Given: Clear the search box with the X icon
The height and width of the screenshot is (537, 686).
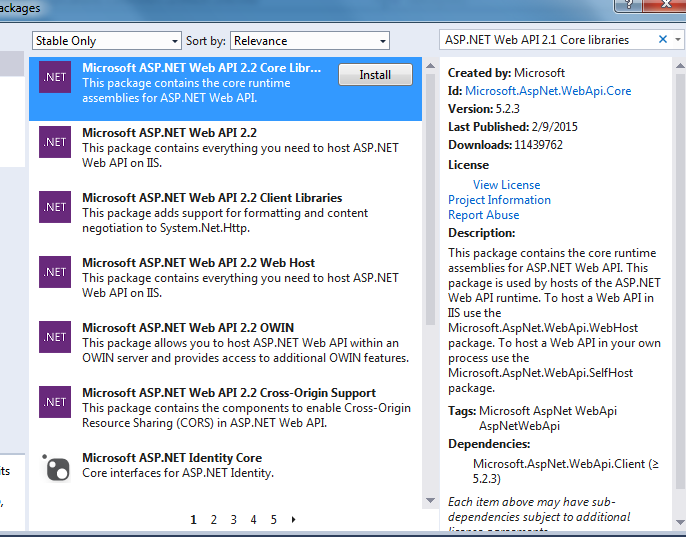Looking at the screenshot, I should (662, 40).
